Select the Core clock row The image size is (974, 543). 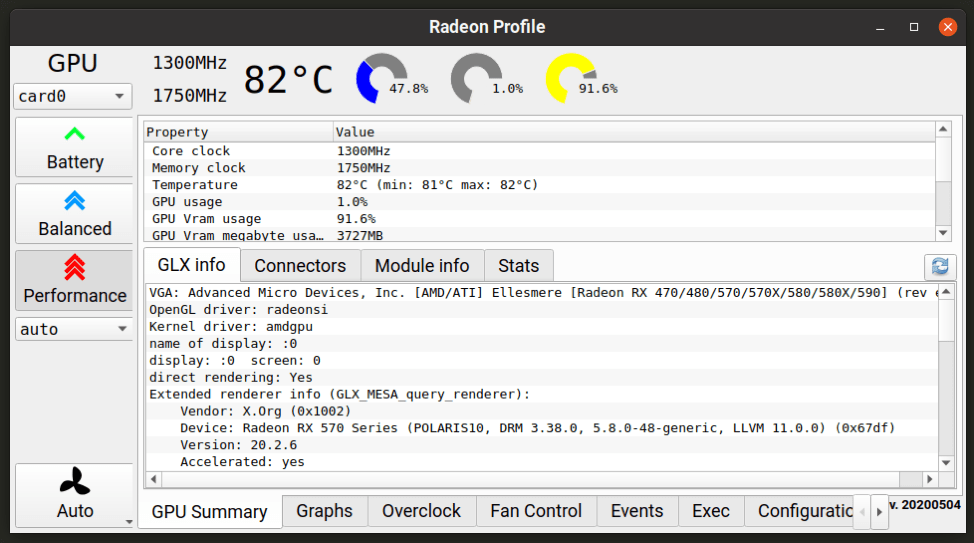[x=539, y=151]
